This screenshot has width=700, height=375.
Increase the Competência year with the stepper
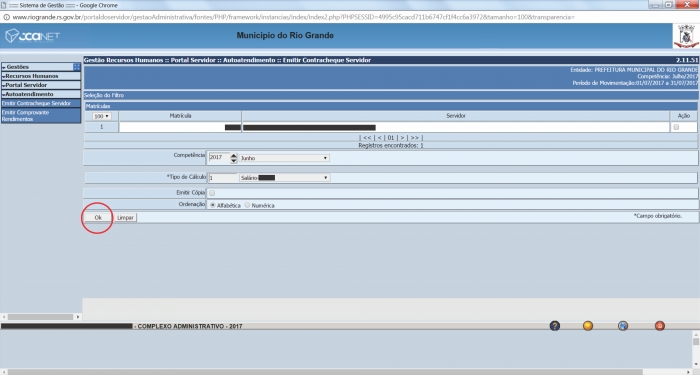[x=233, y=155]
